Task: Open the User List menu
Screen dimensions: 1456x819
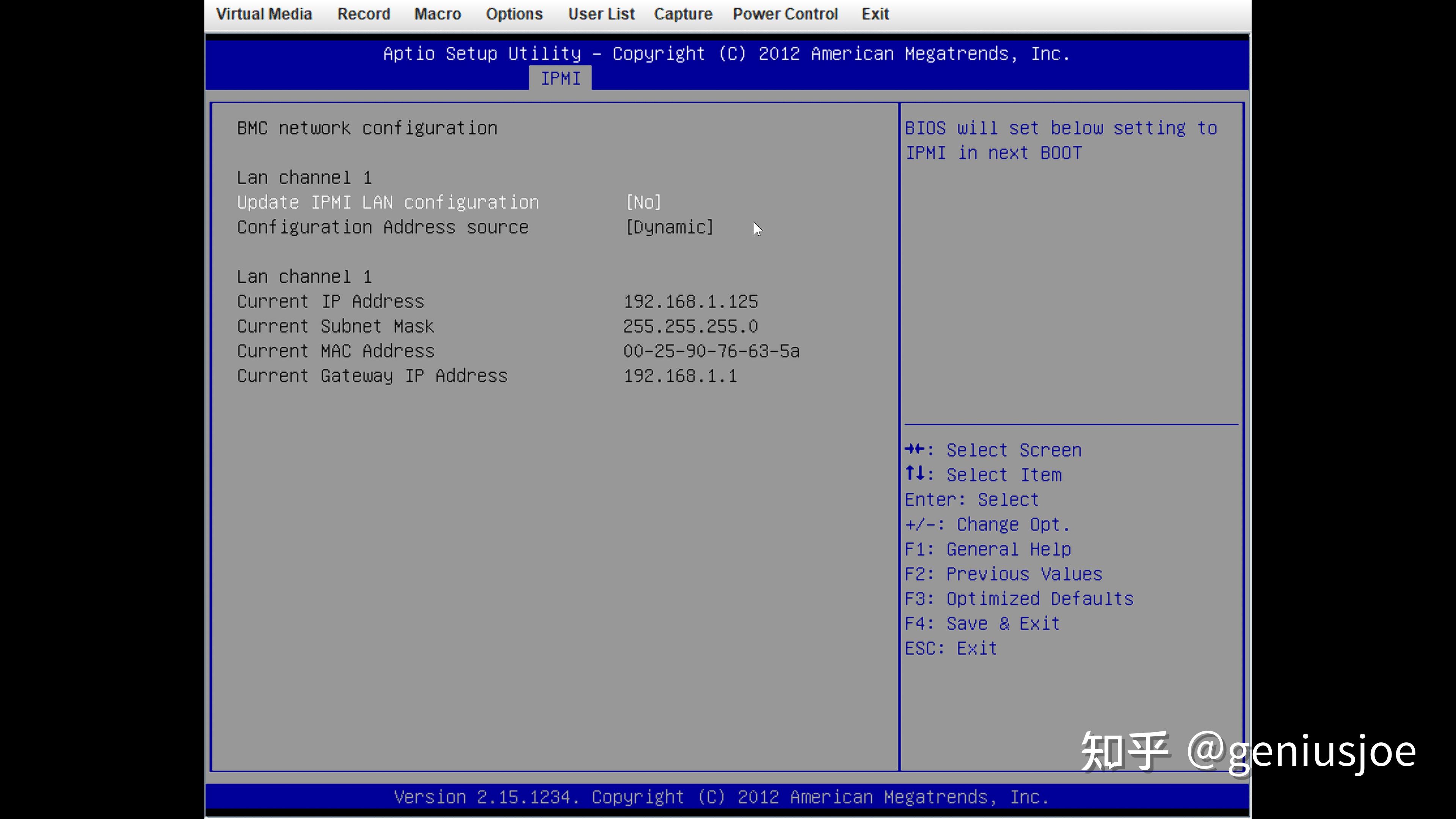Action: tap(601, 14)
